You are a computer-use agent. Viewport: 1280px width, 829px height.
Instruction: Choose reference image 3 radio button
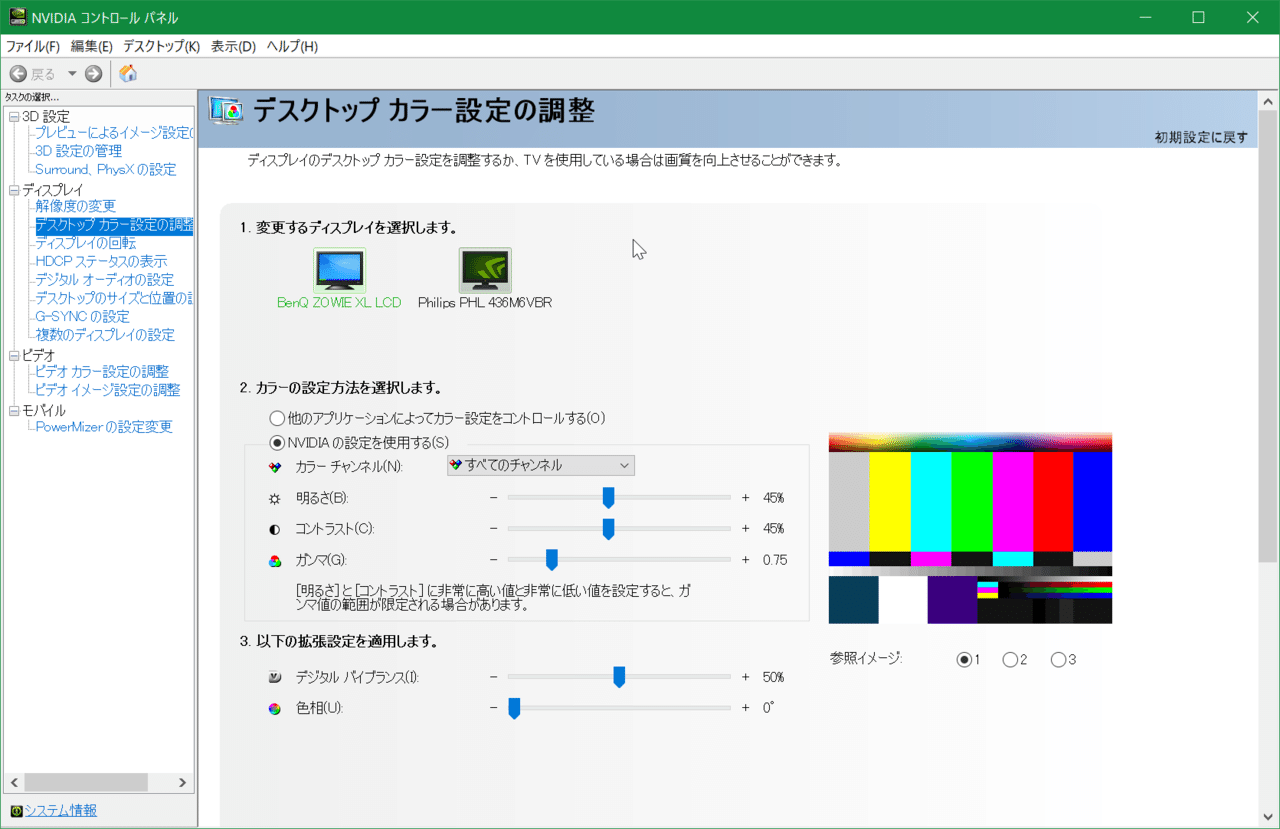pyautogui.click(x=1058, y=660)
